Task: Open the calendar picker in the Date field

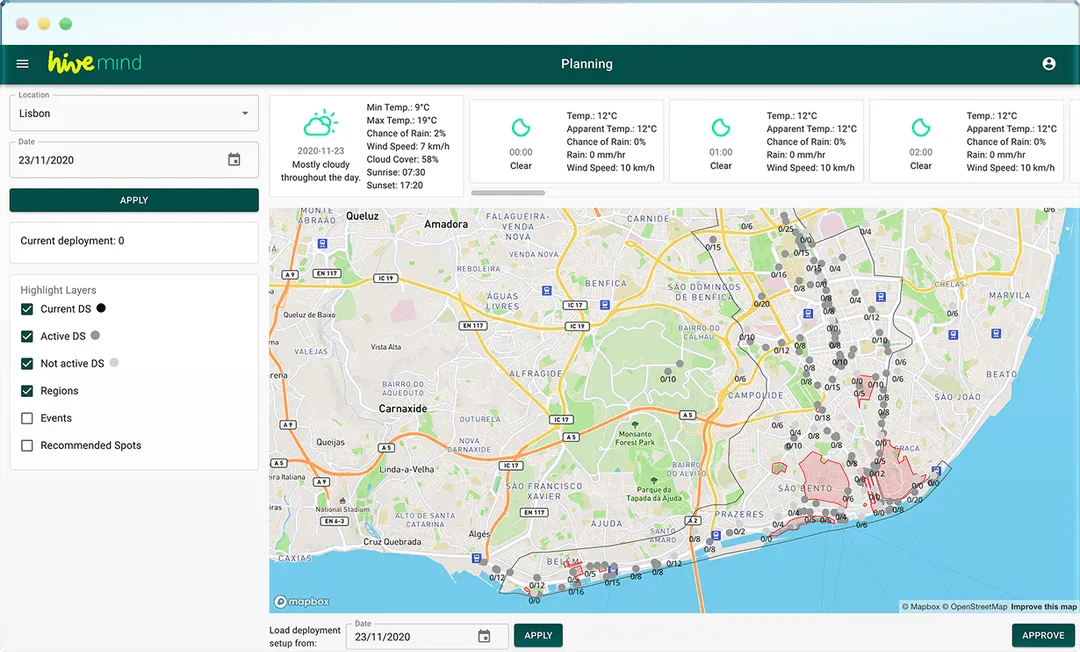Action: tap(234, 160)
